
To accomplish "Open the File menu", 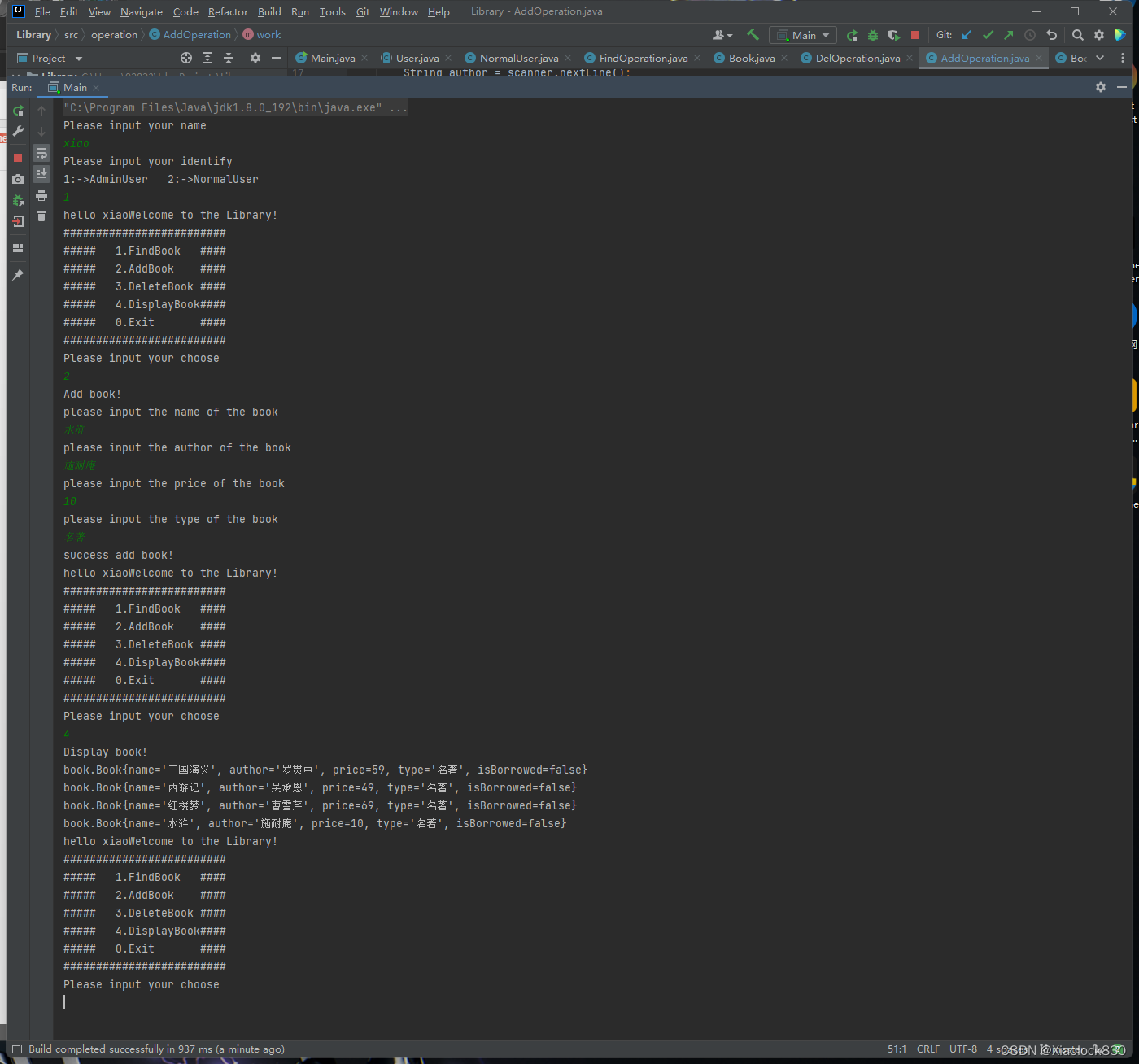I will click(42, 12).
